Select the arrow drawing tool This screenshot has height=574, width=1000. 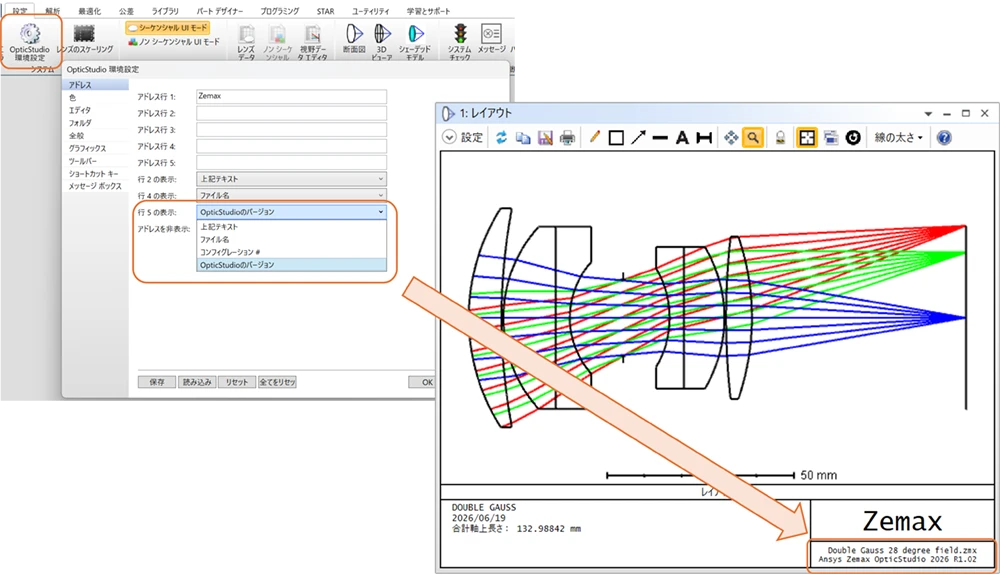(638, 137)
